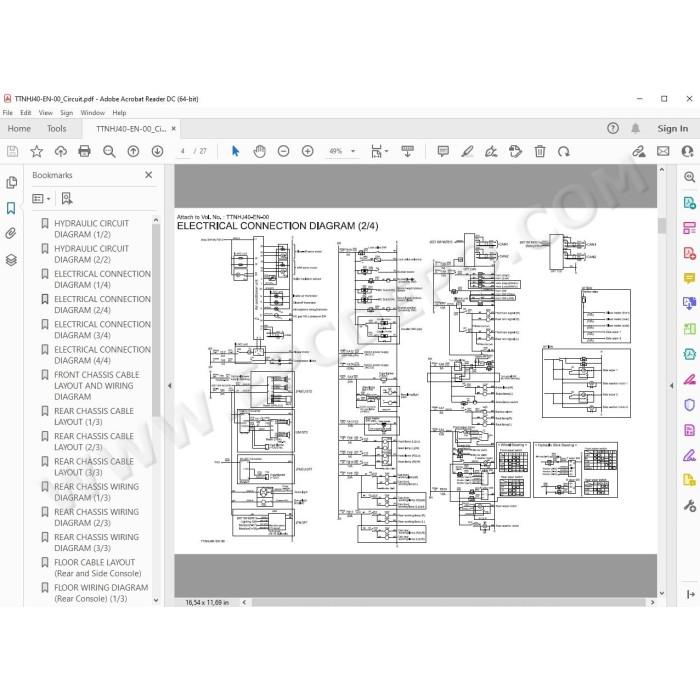700x700 pixels.
Task: Zoom out with minus button
Action: point(283,152)
